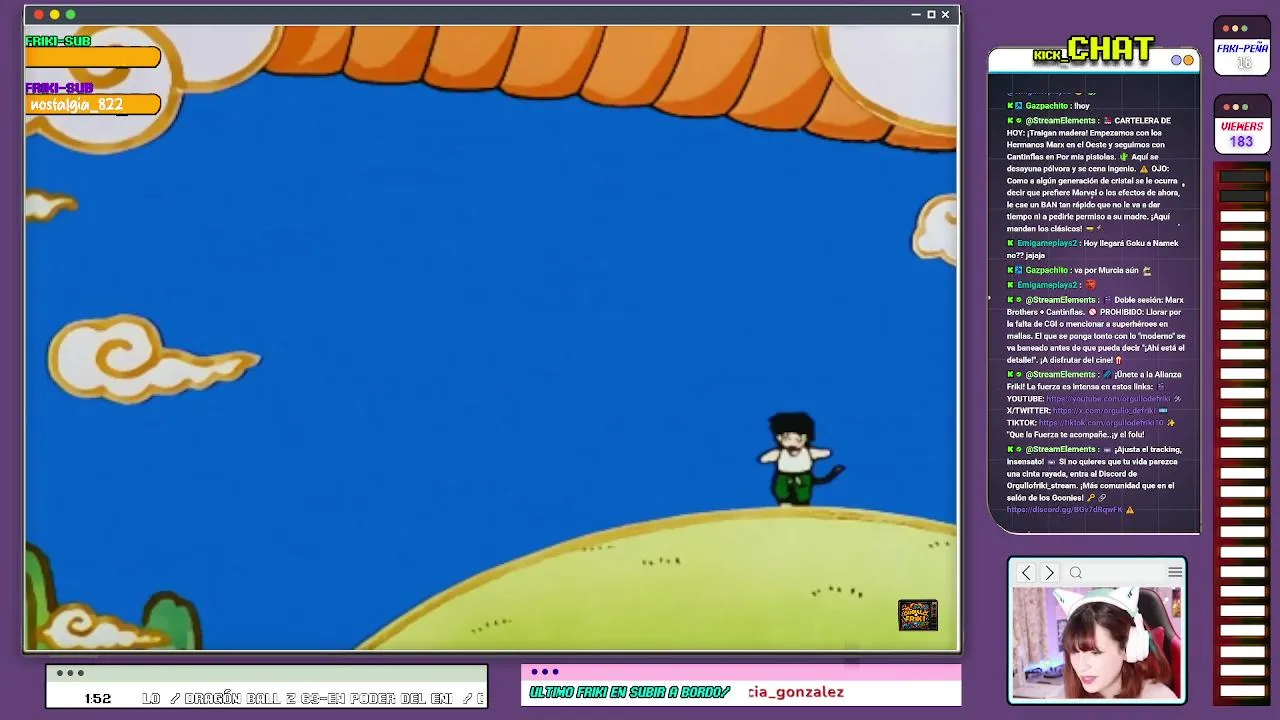The height and width of the screenshot is (720, 1280).
Task: Click the KICK_CHAT title above chat
Action: pos(1094,49)
